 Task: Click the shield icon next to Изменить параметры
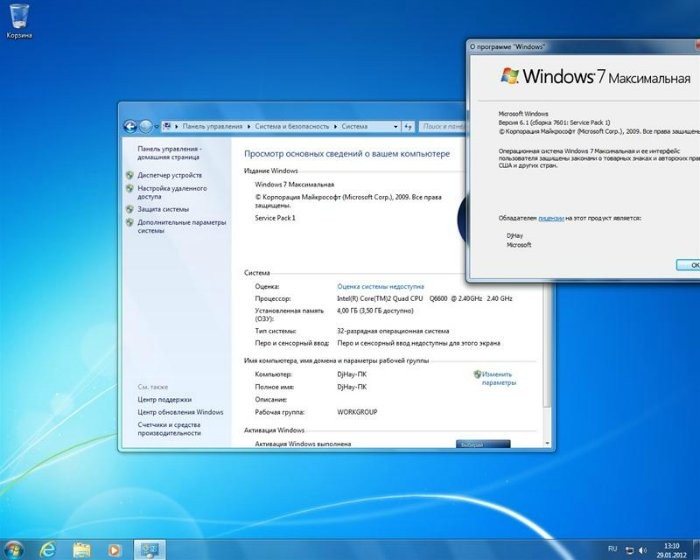[x=477, y=374]
